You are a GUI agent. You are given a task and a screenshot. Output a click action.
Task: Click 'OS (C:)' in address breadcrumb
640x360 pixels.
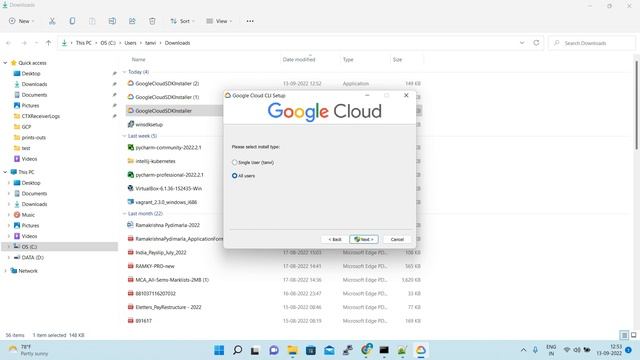pyautogui.click(x=108, y=43)
